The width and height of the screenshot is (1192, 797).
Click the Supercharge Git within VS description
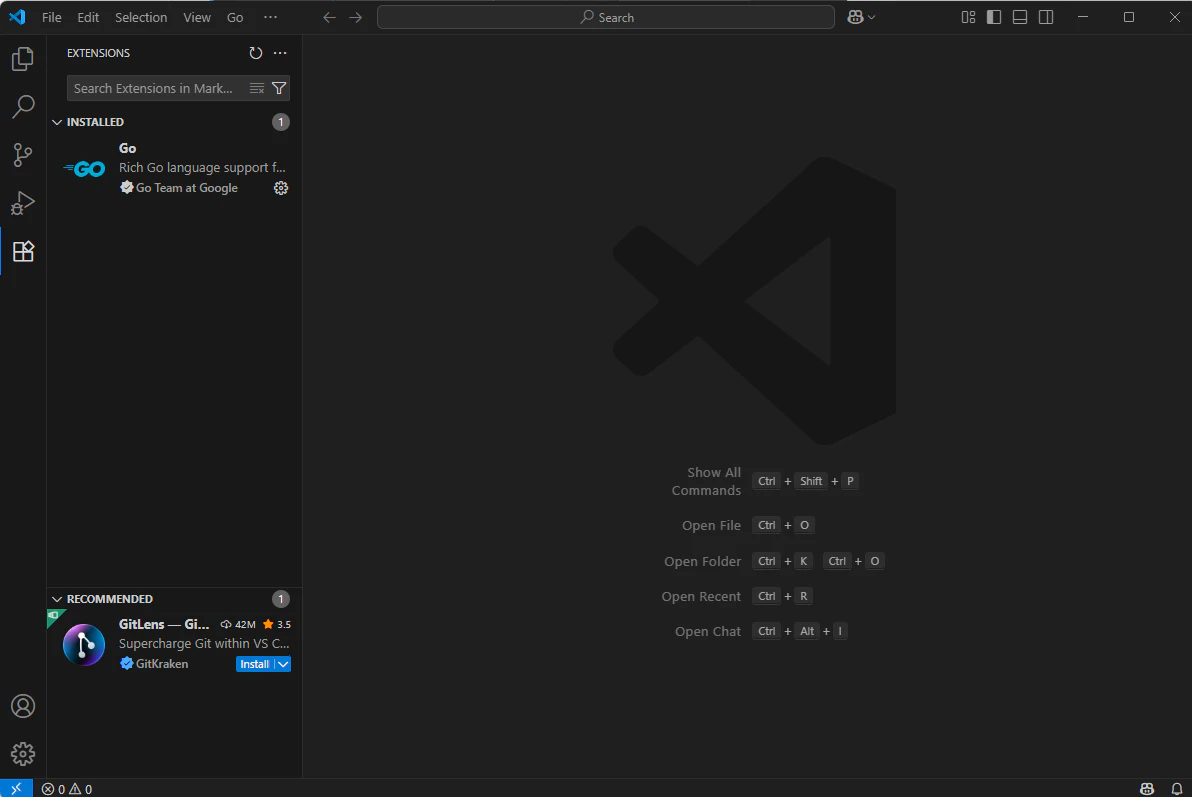[204, 643]
